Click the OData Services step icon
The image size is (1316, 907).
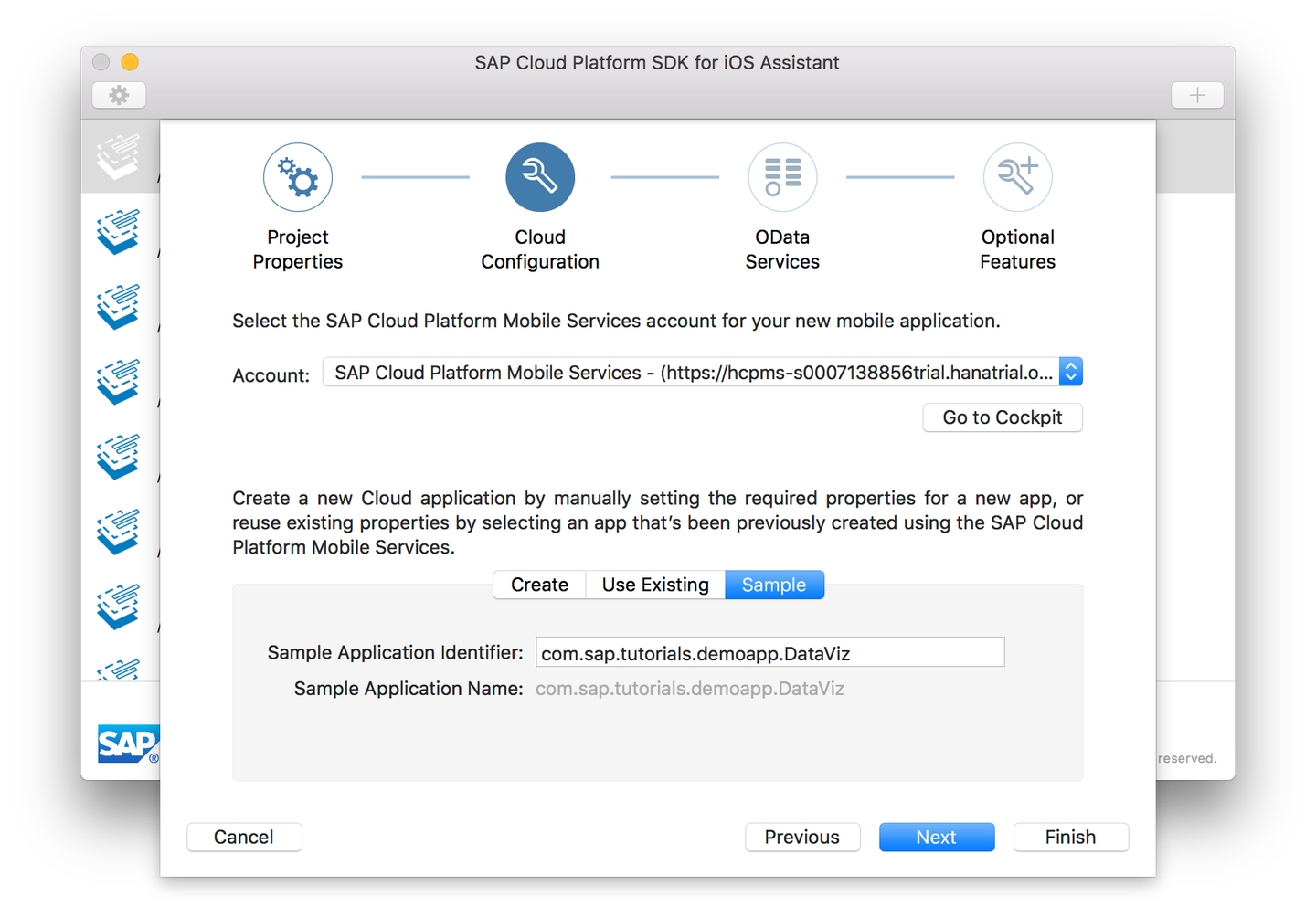pyautogui.click(x=782, y=177)
